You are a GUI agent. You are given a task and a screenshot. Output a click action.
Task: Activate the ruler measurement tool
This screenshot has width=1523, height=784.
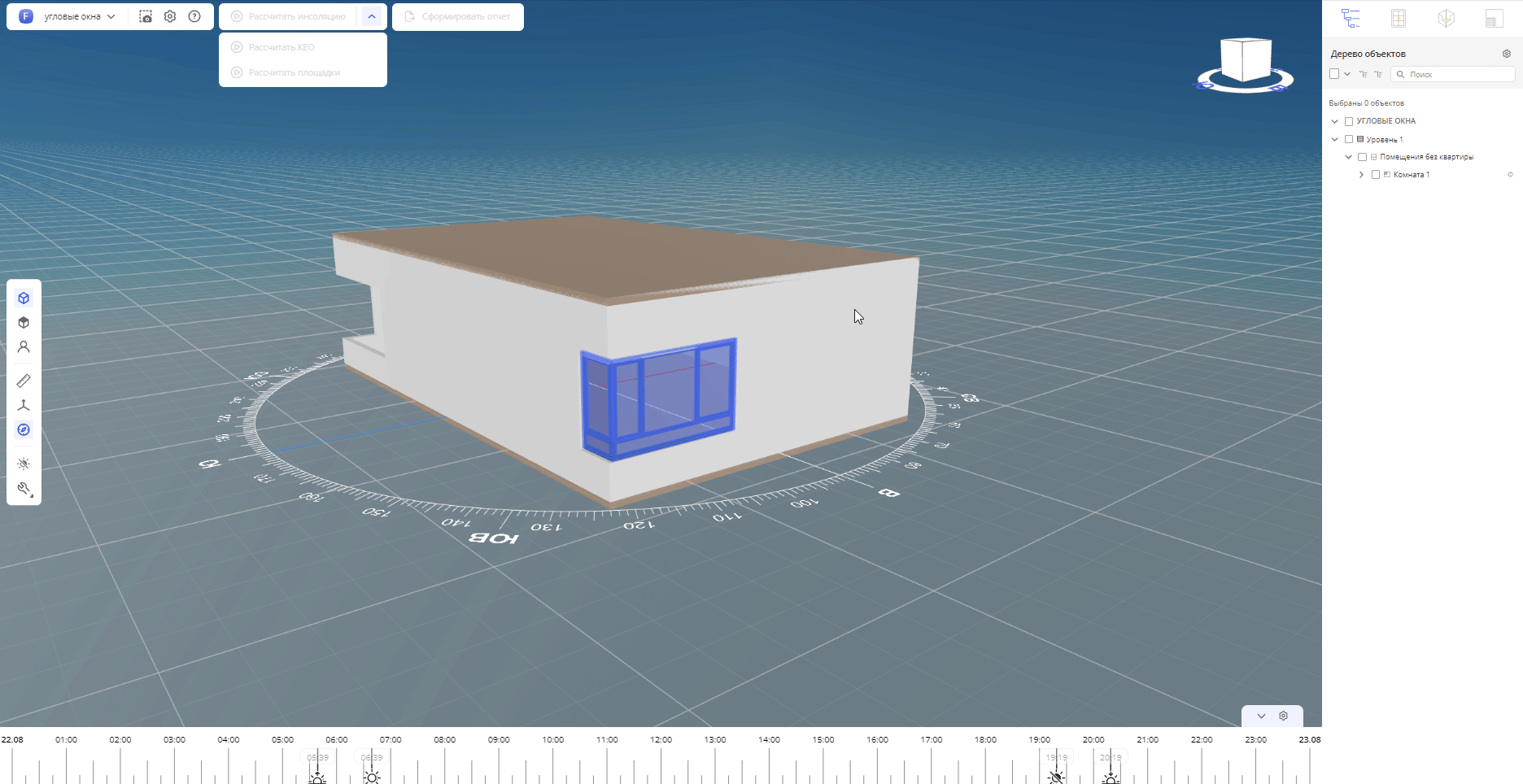[x=24, y=381]
